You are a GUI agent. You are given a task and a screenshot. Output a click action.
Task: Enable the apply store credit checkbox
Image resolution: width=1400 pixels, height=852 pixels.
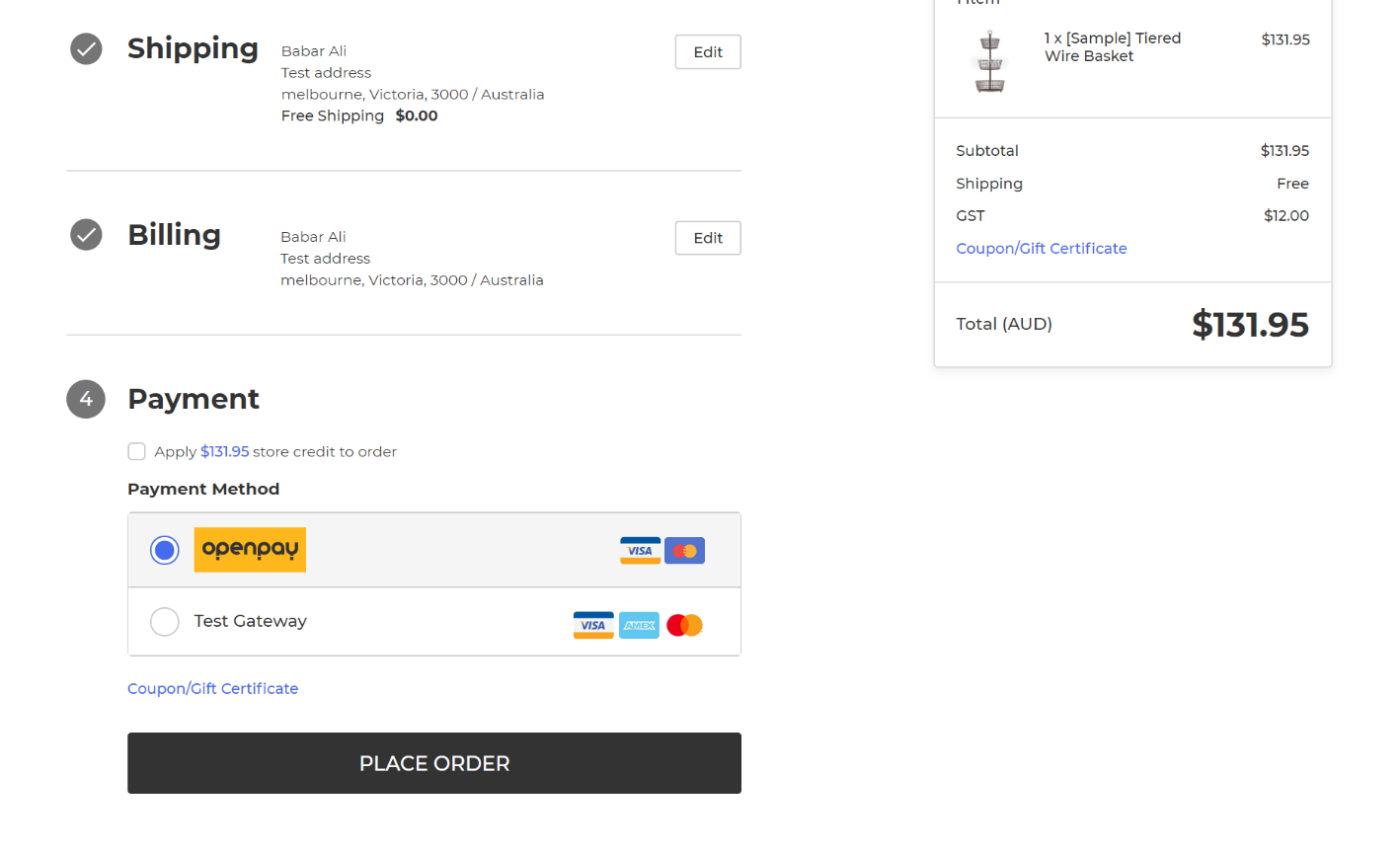pyautogui.click(x=137, y=452)
